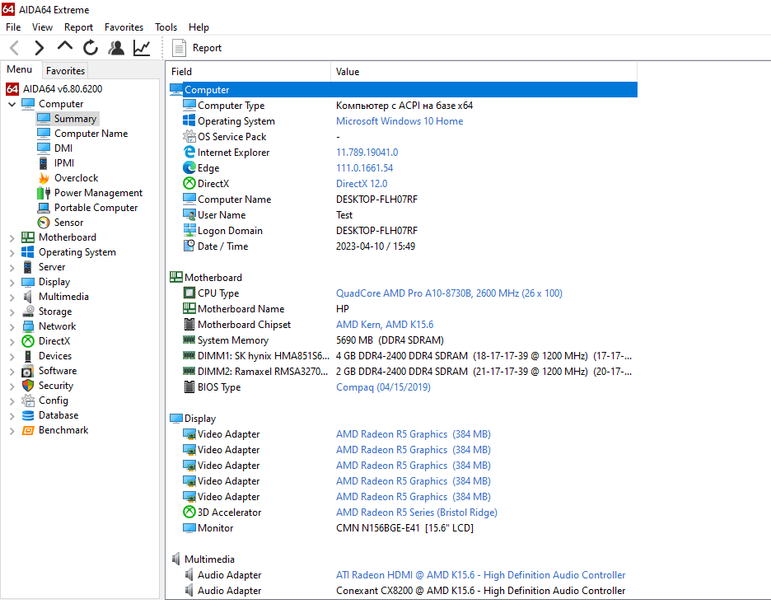This screenshot has width=771, height=600.
Task: Click the Edge browser icon row
Action: [189, 168]
